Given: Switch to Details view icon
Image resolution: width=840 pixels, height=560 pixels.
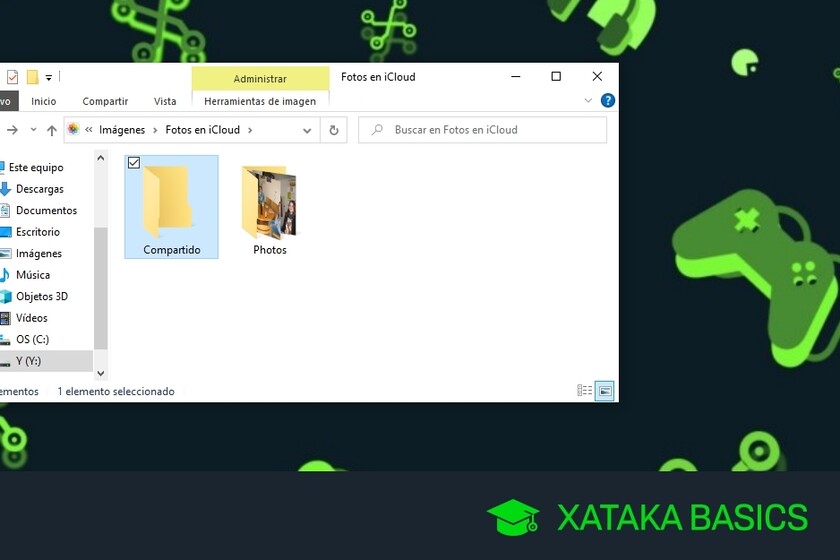Looking at the screenshot, I should (584, 391).
